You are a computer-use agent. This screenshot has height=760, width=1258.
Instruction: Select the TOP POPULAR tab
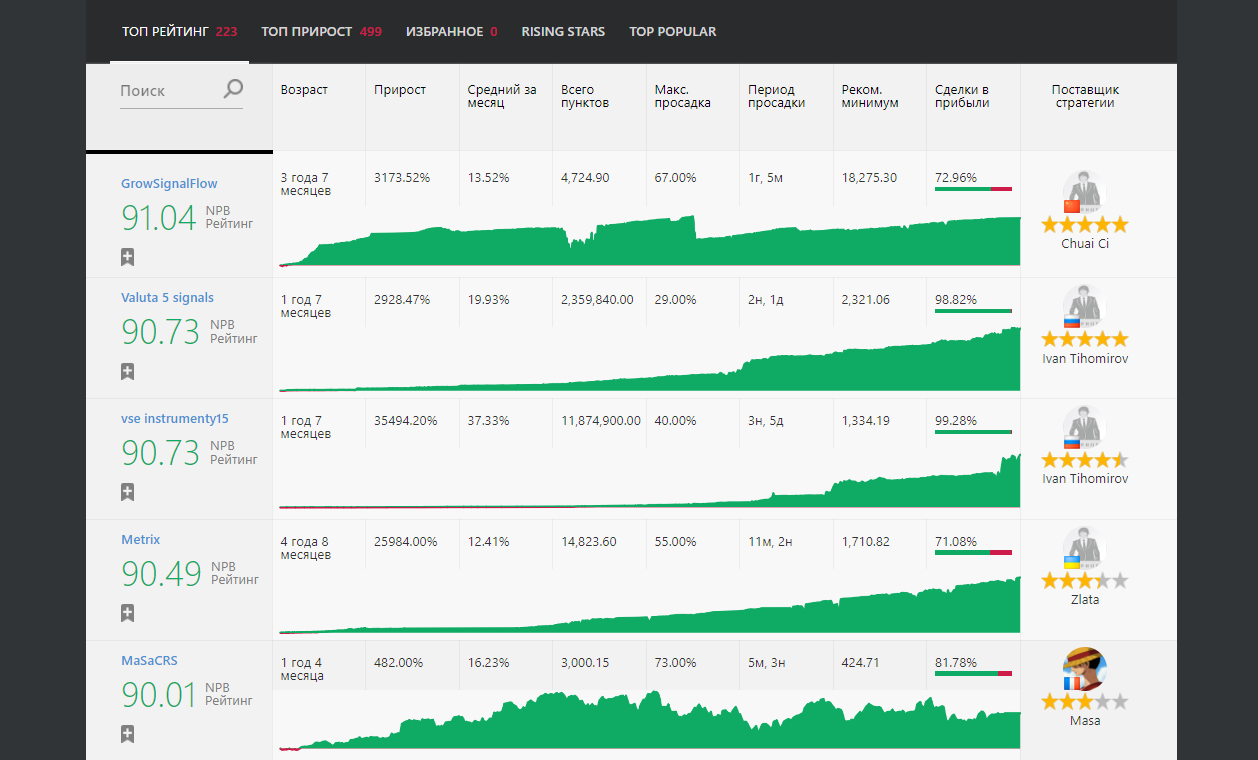click(x=672, y=32)
